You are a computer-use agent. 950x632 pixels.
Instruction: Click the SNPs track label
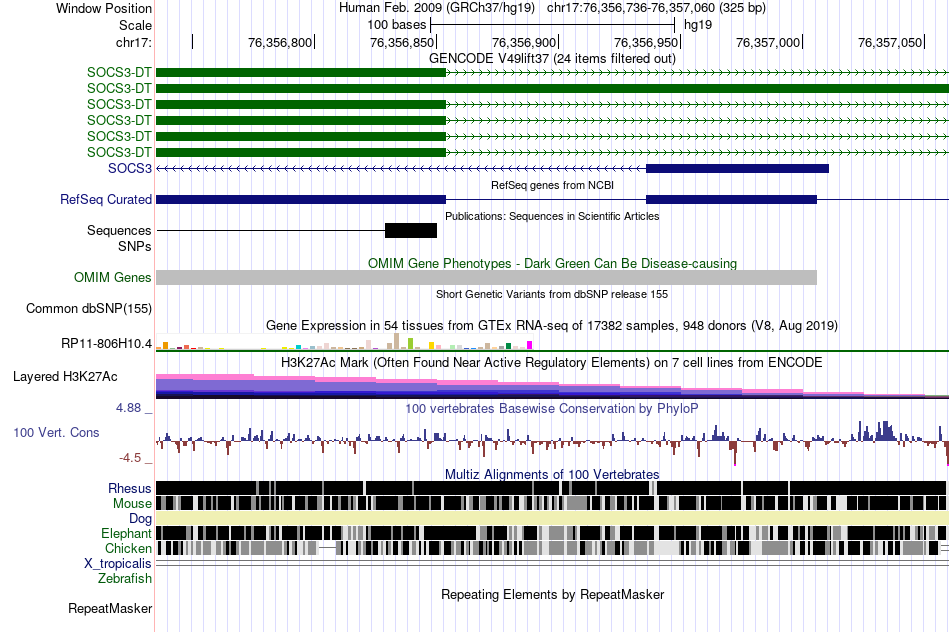tap(135, 247)
